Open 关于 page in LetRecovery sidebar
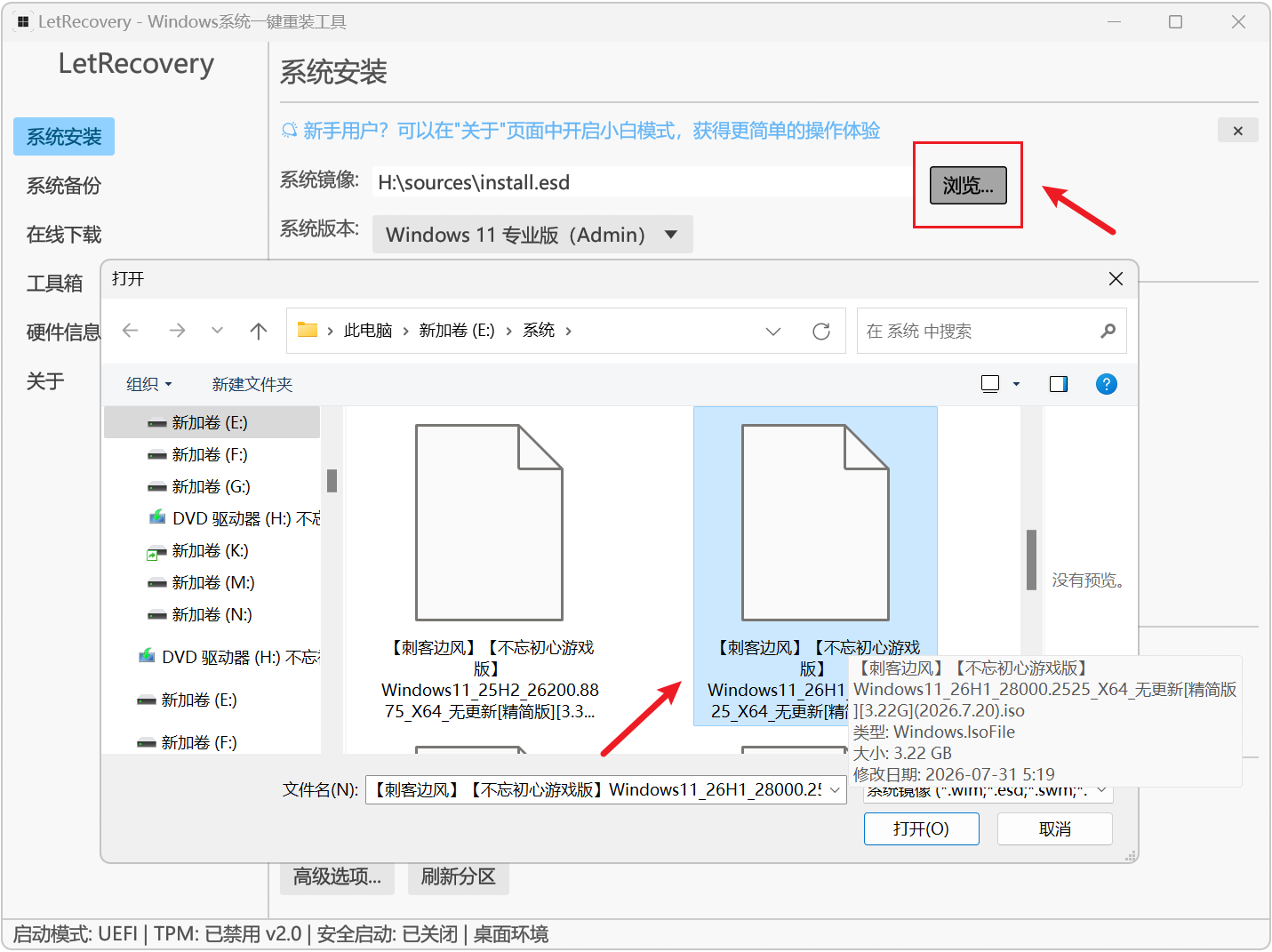The height and width of the screenshot is (952, 1272). (x=45, y=380)
